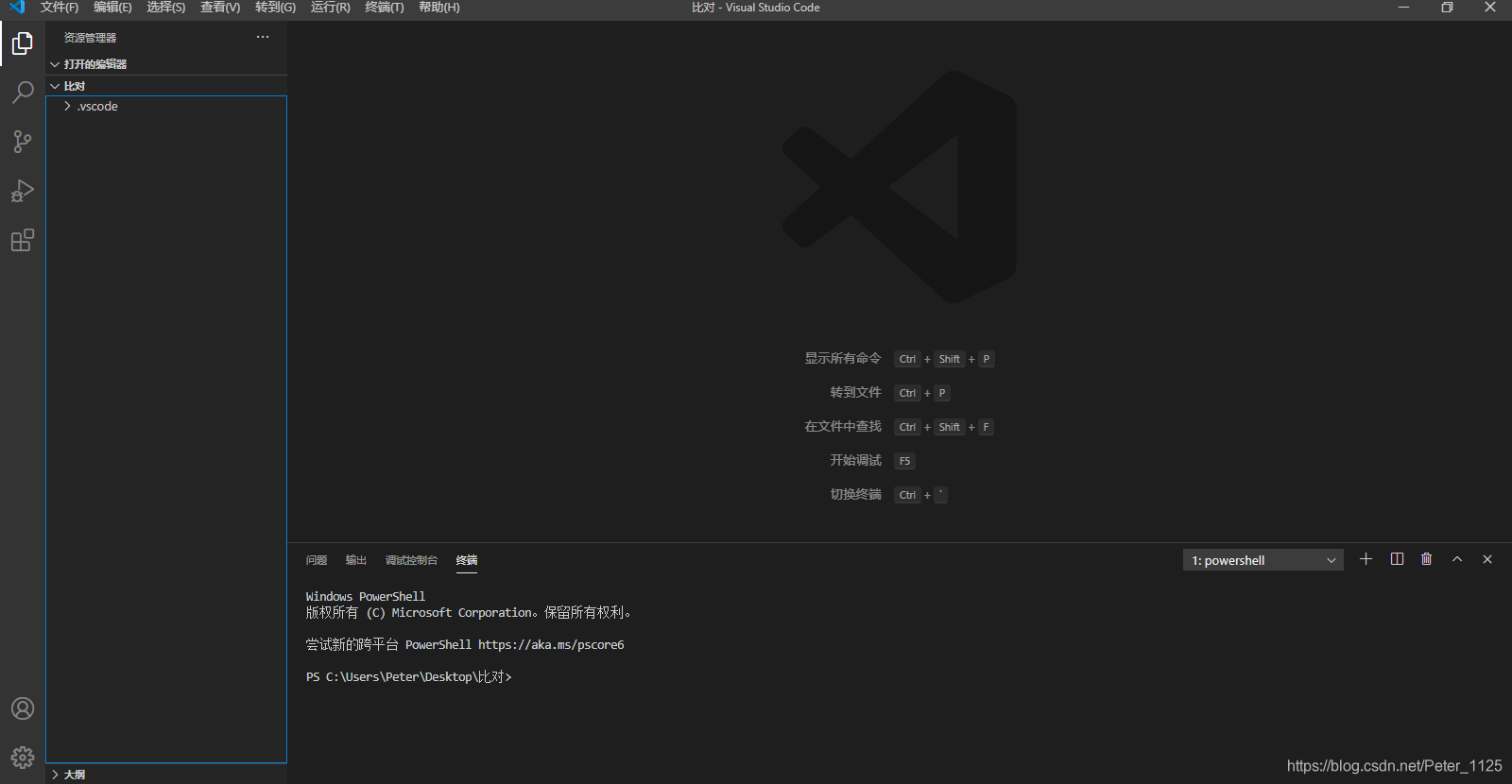Click the 转到文件 shortcut hint
Viewport: 1512px width, 784px height.
click(855, 393)
